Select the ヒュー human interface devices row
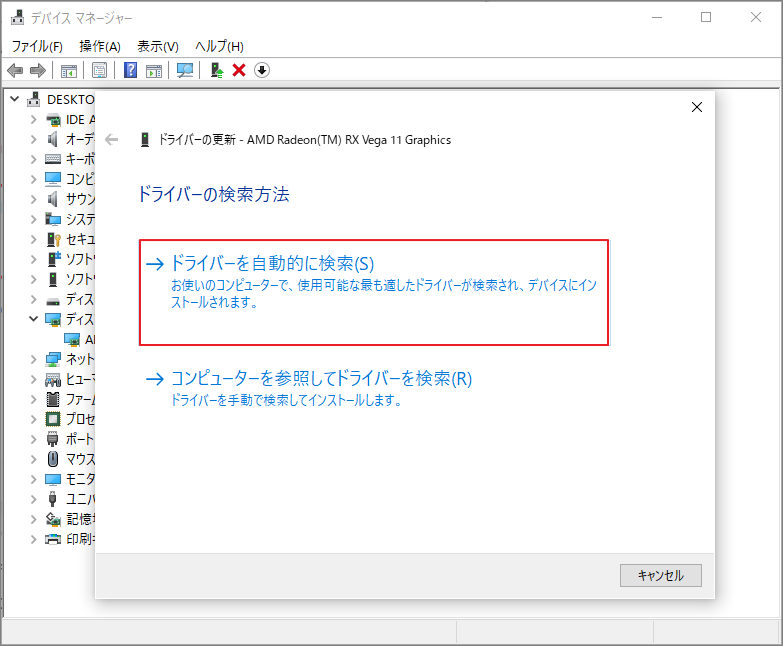The image size is (783, 646). (x=69, y=379)
